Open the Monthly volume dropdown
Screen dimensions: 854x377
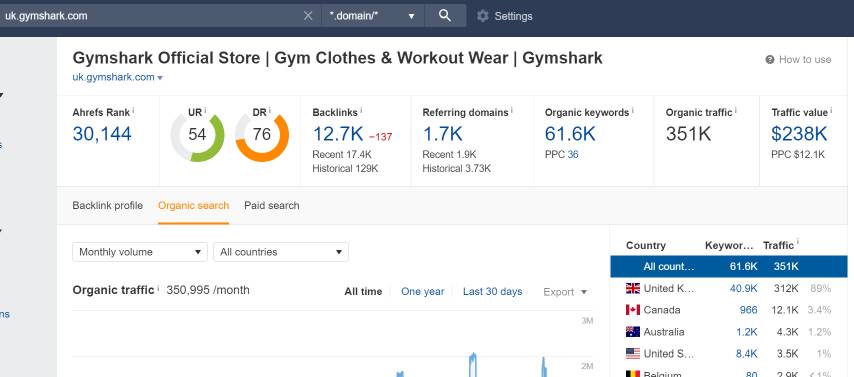(x=140, y=252)
